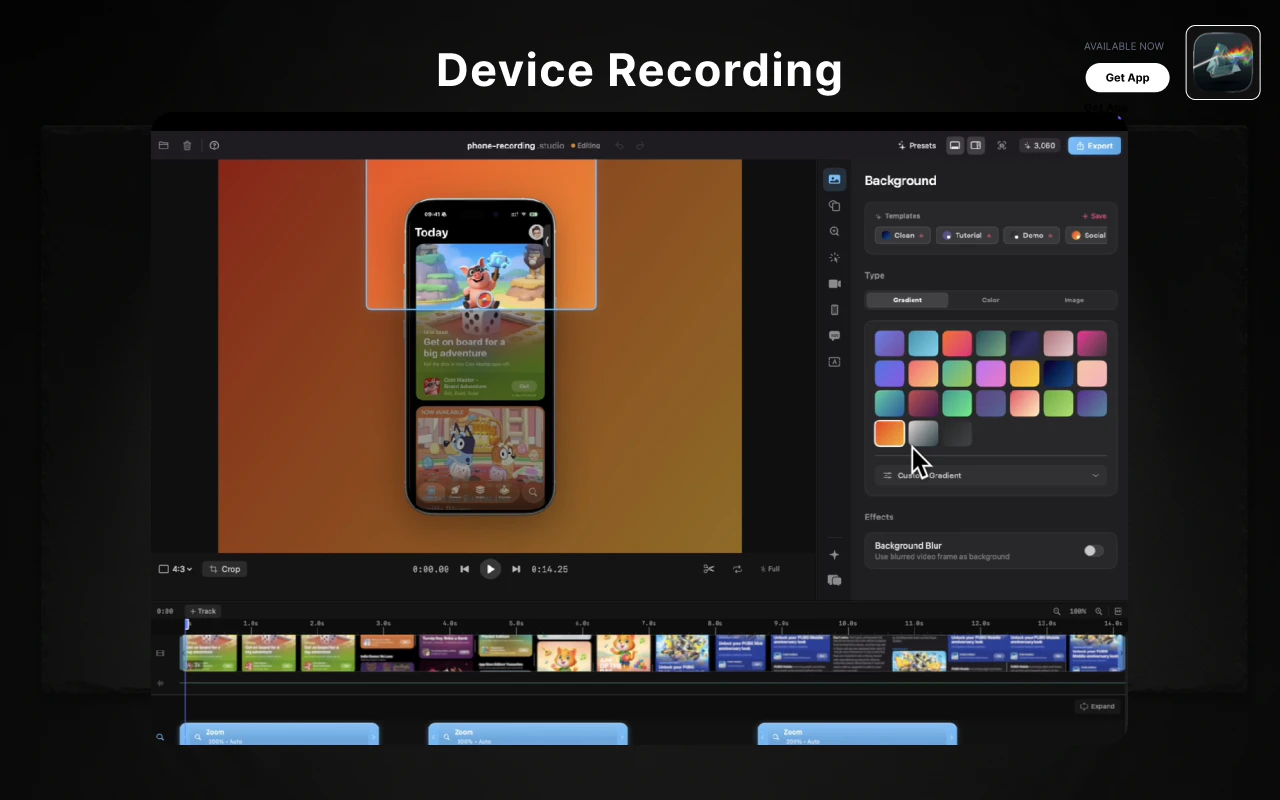Click the Expand button above zoom track
1280x800 pixels.
(x=1097, y=706)
